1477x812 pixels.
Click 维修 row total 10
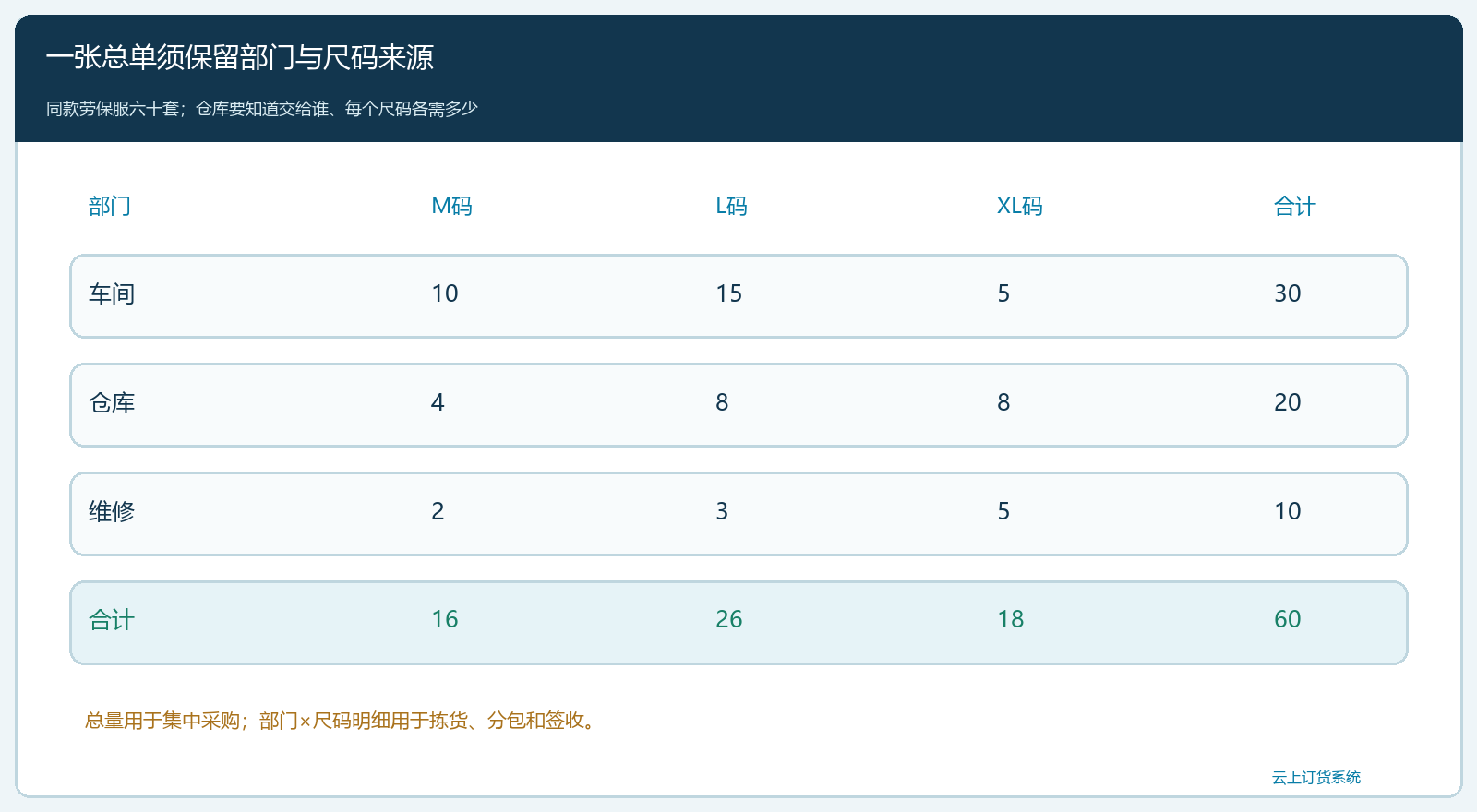(x=1287, y=511)
